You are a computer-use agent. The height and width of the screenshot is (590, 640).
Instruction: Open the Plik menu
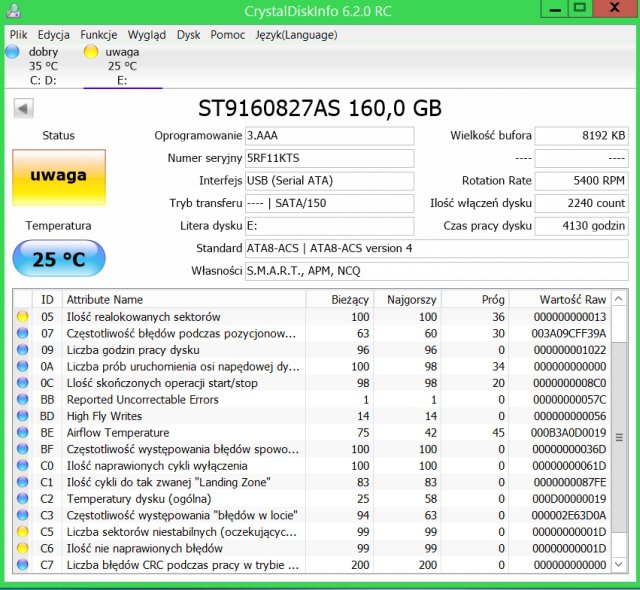click(18, 35)
